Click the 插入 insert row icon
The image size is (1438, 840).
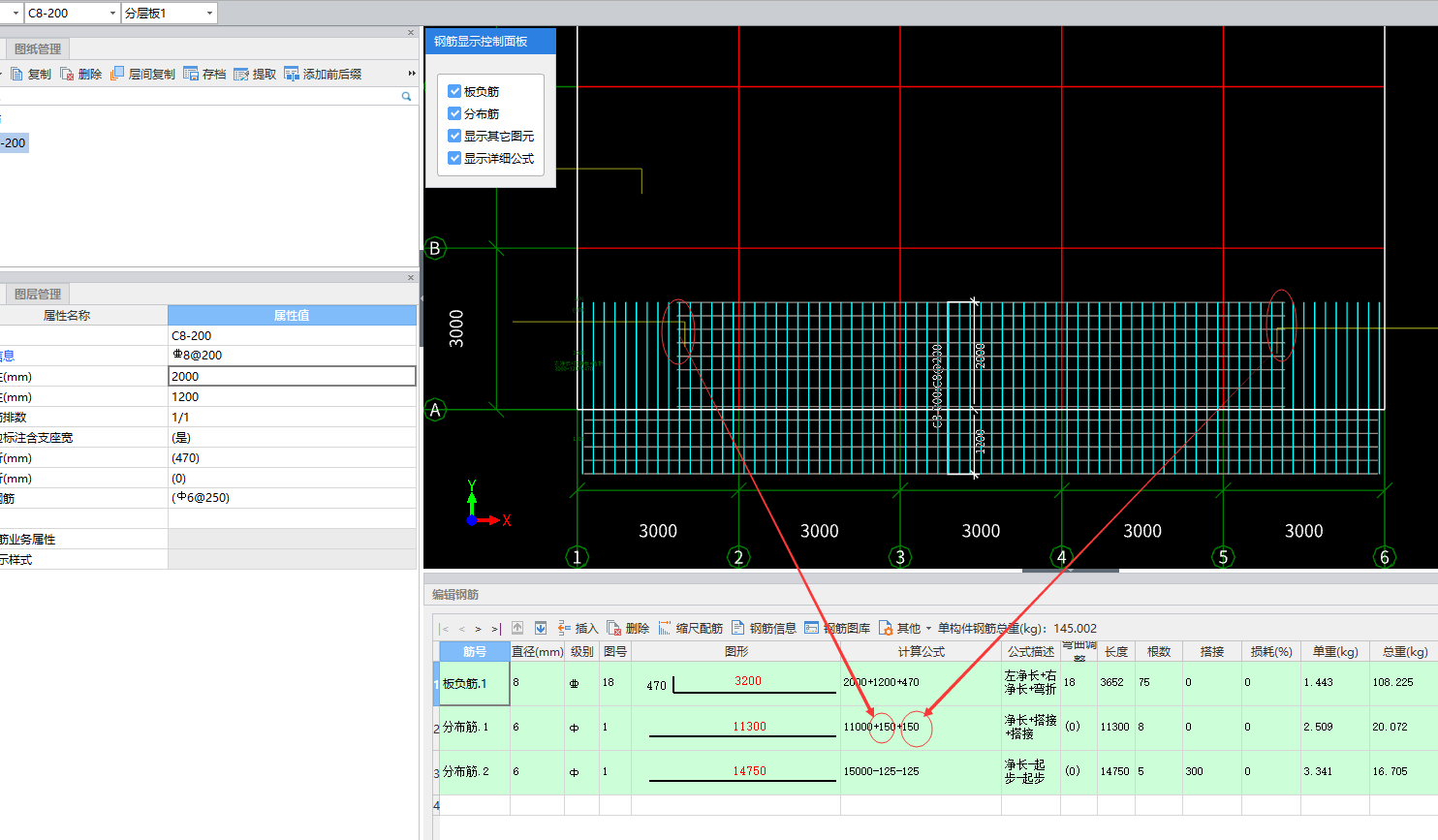[564, 628]
